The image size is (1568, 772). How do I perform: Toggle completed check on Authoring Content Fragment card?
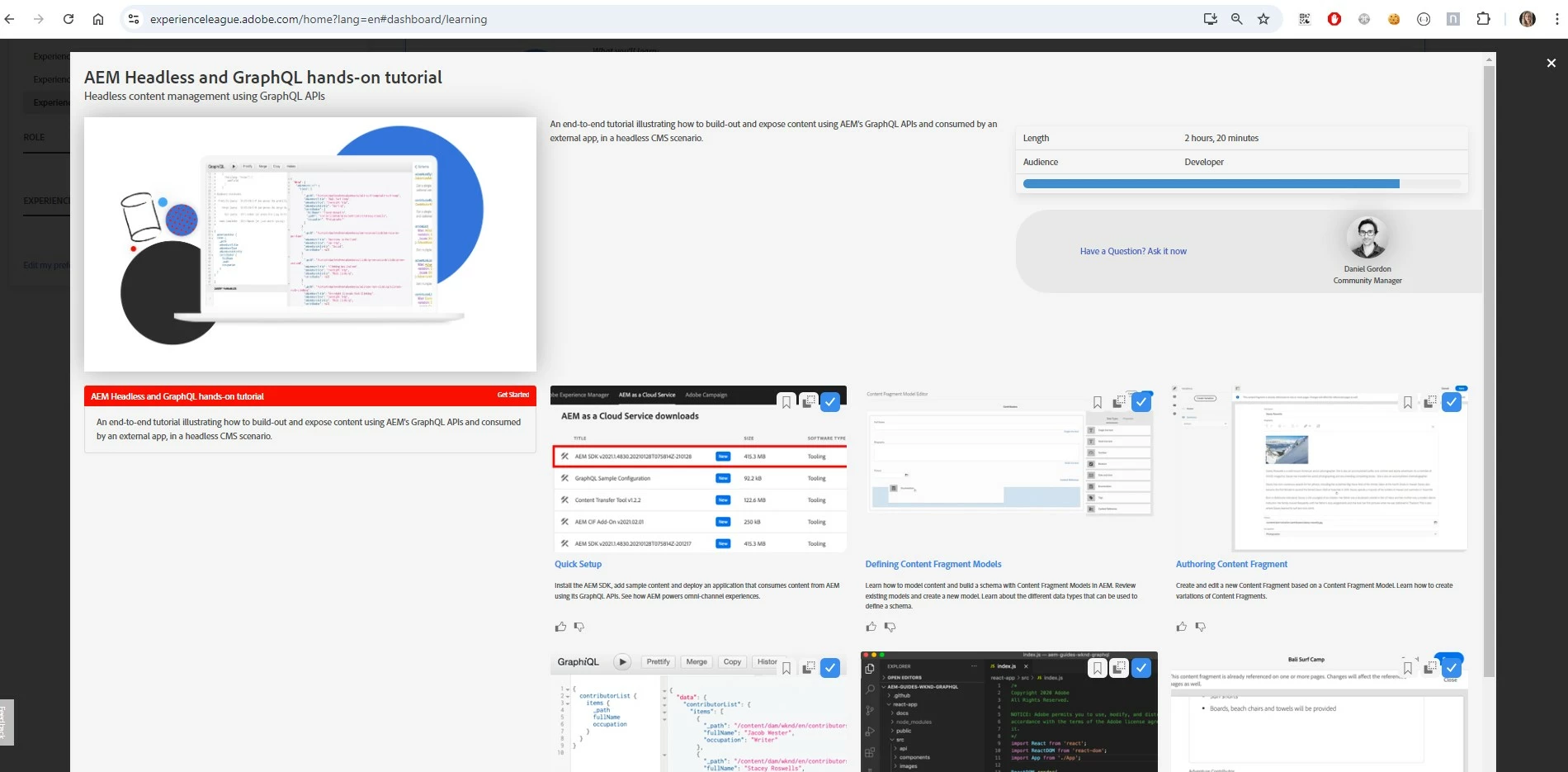click(1452, 402)
